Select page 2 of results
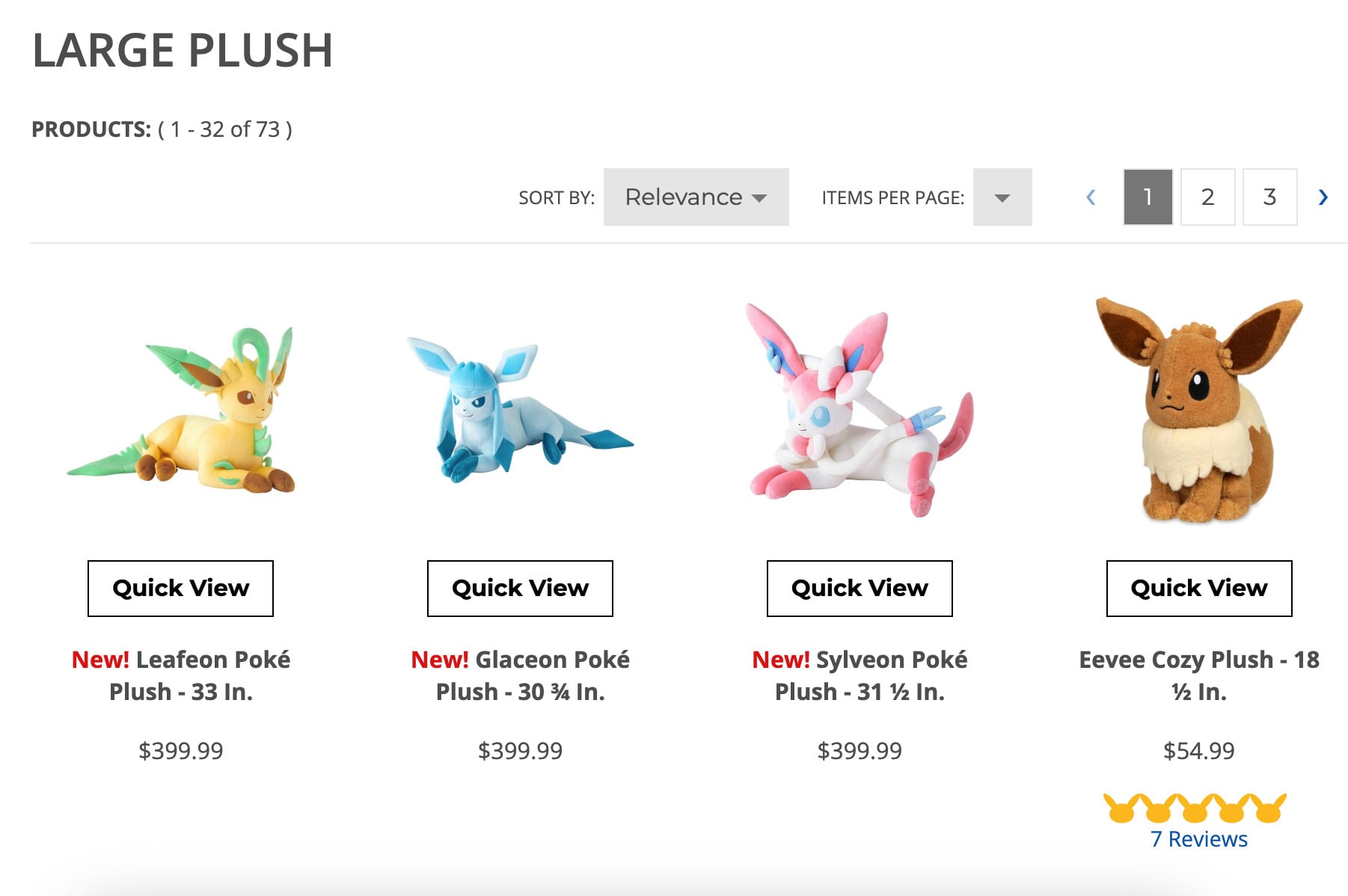 pos(1207,197)
